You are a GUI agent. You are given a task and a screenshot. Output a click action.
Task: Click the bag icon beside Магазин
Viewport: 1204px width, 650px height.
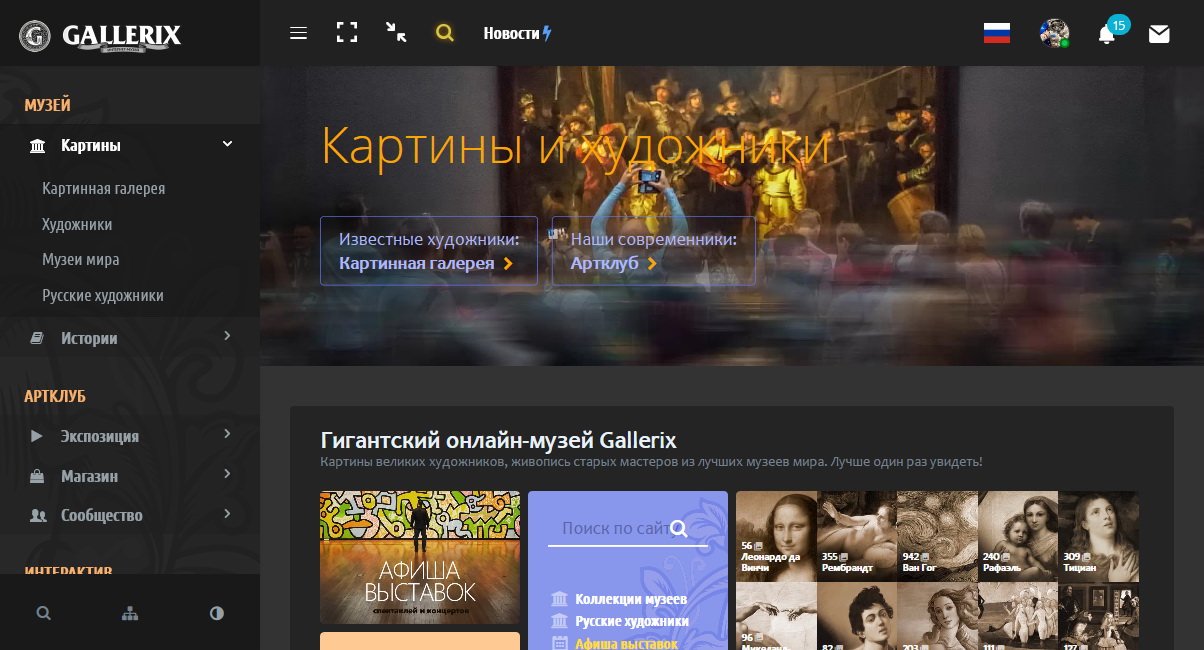[x=37, y=476]
